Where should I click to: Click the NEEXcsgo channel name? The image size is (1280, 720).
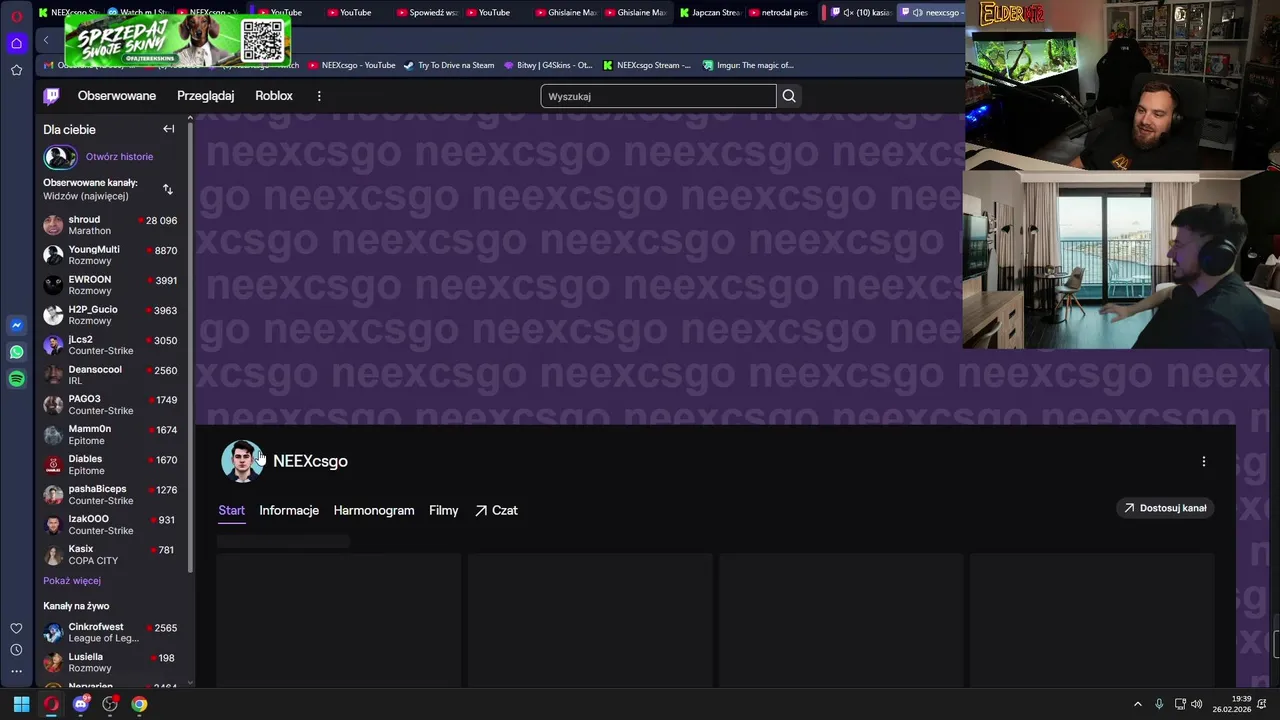pyautogui.click(x=310, y=461)
